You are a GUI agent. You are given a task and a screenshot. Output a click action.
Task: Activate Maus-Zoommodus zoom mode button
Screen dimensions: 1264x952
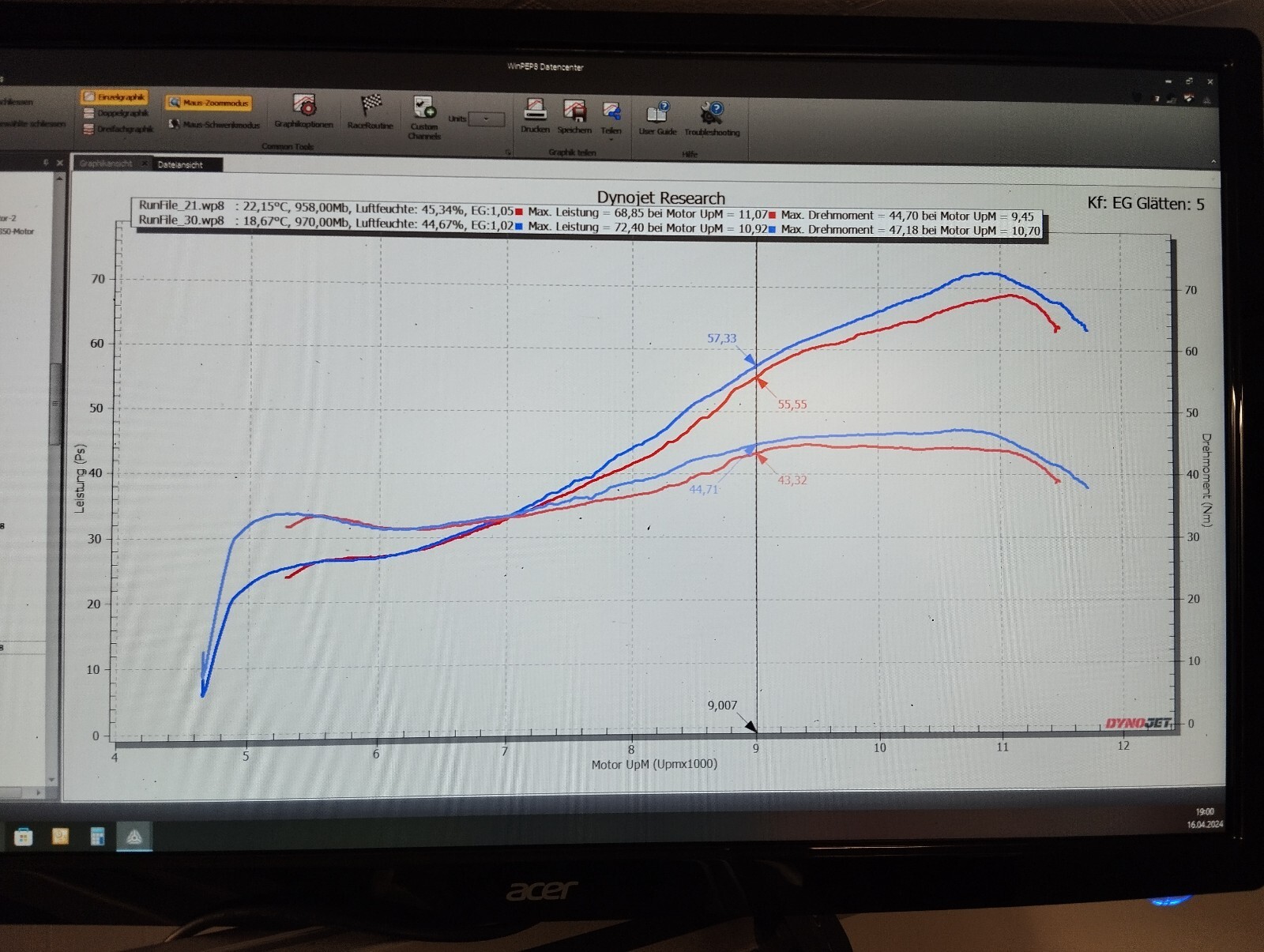[x=209, y=103]
